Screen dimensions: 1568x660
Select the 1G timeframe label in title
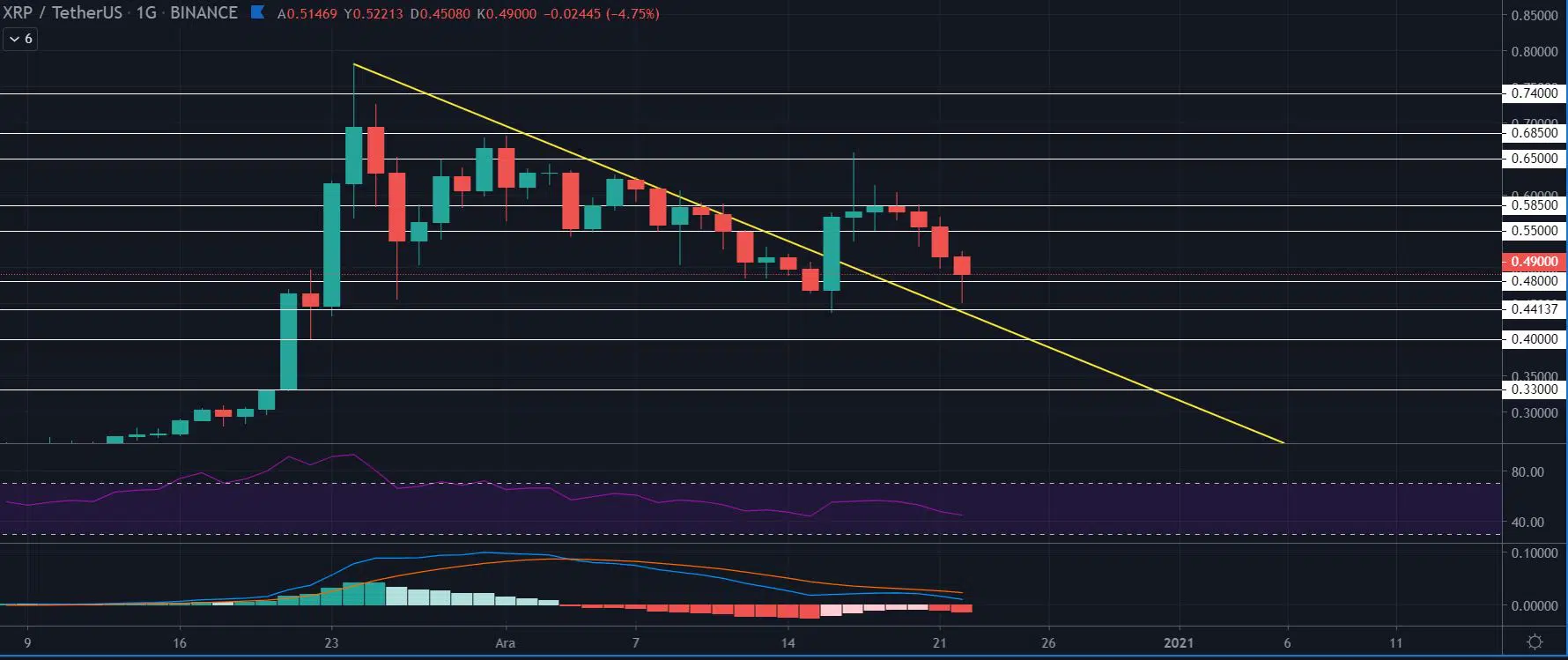tap(146, 13)
